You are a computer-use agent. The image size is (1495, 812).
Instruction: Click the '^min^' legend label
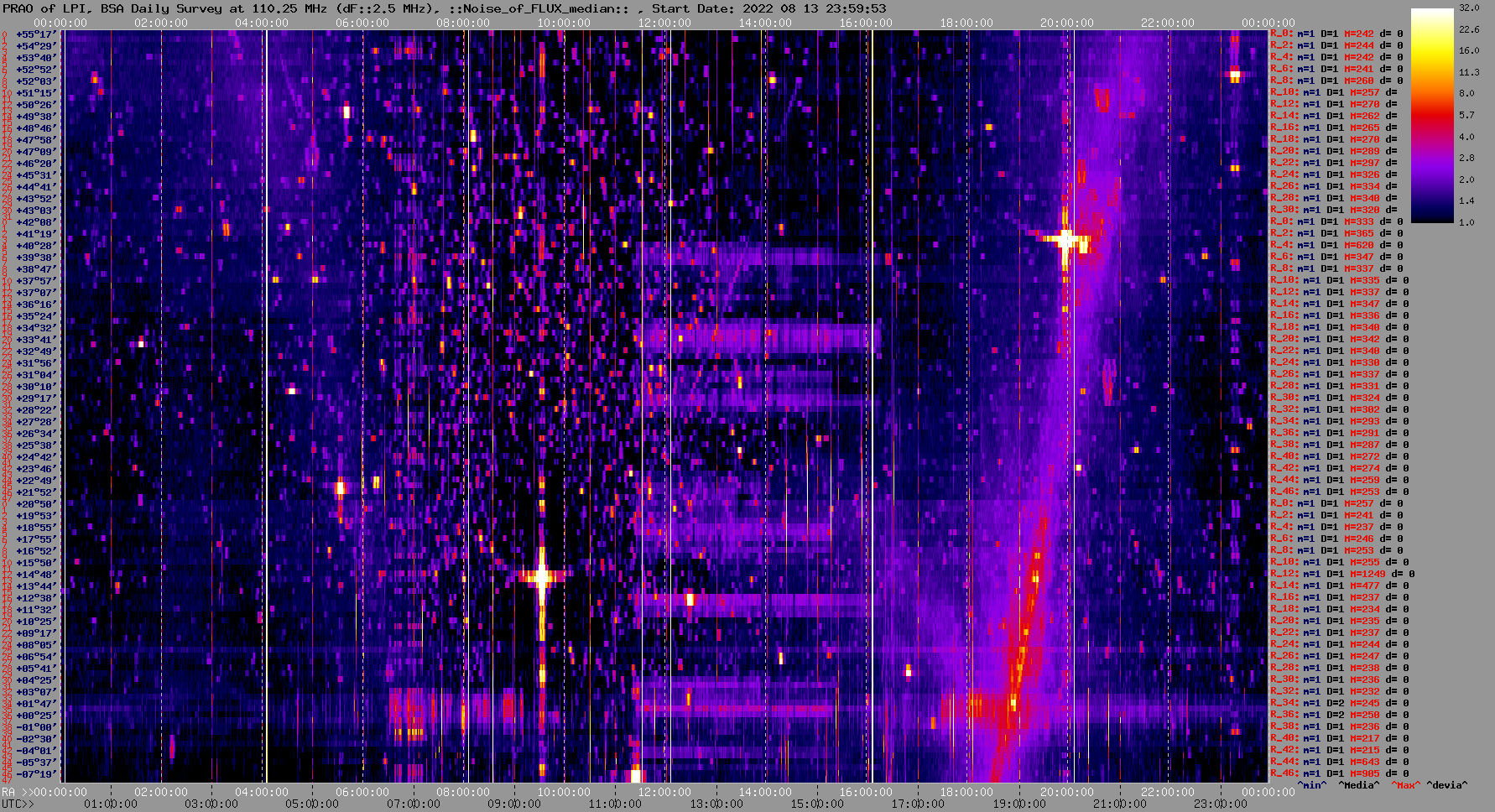[1312, 785]
